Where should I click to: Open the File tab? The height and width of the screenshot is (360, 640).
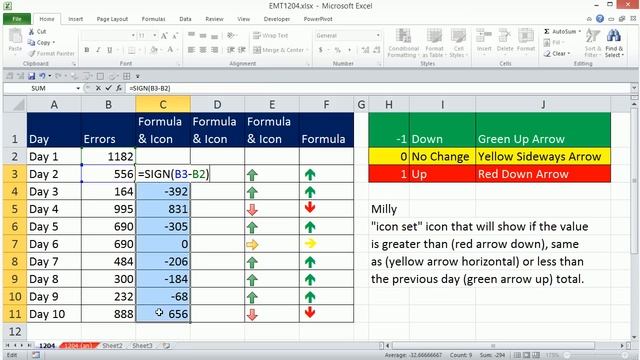[17, 19]
